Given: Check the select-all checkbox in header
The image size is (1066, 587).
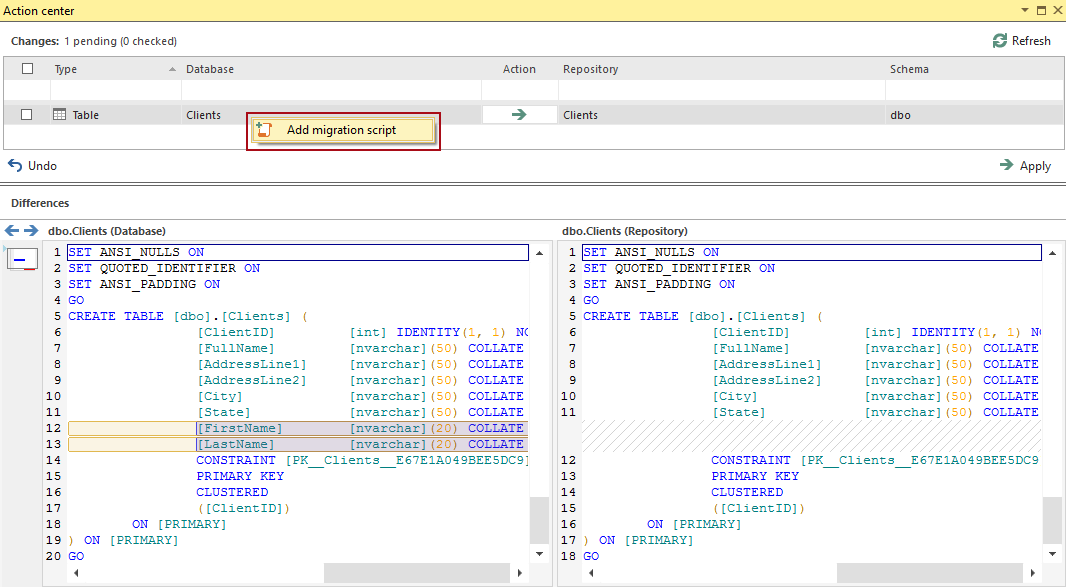Looking at the screenshot, I should 27,69.
